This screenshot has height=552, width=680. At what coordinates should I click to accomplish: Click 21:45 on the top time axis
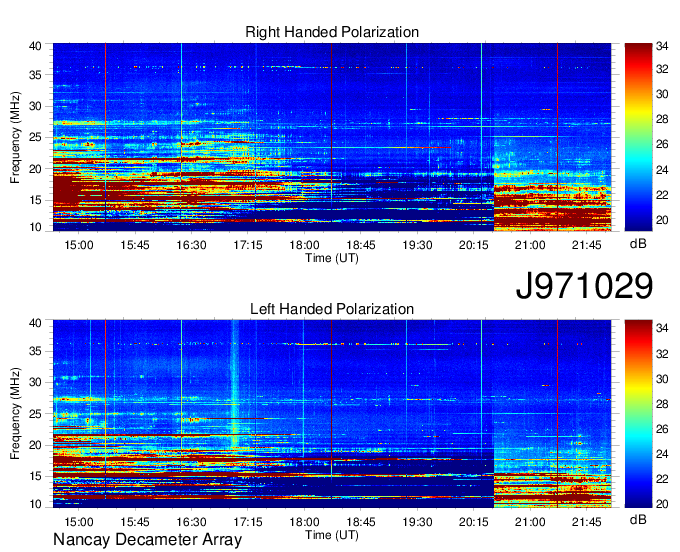586,245
